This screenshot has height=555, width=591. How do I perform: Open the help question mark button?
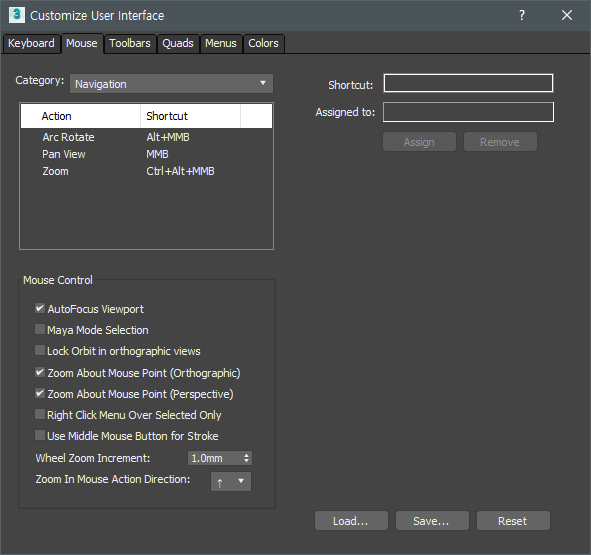click(x=522, y=15)
